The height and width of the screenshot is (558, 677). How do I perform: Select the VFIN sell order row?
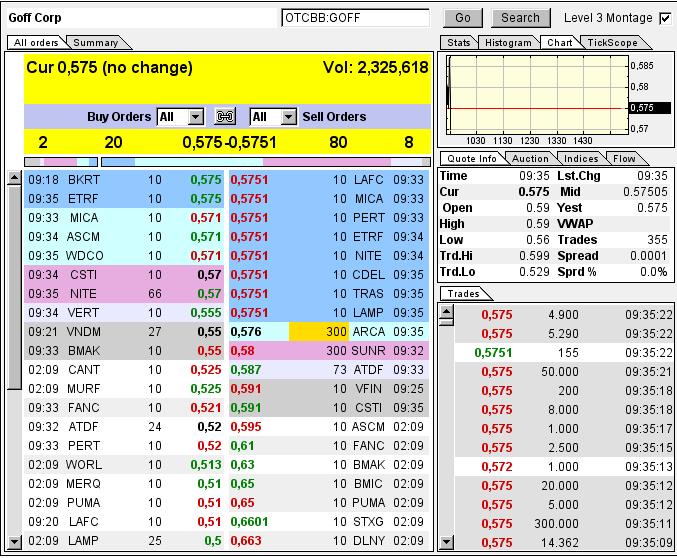329,389
